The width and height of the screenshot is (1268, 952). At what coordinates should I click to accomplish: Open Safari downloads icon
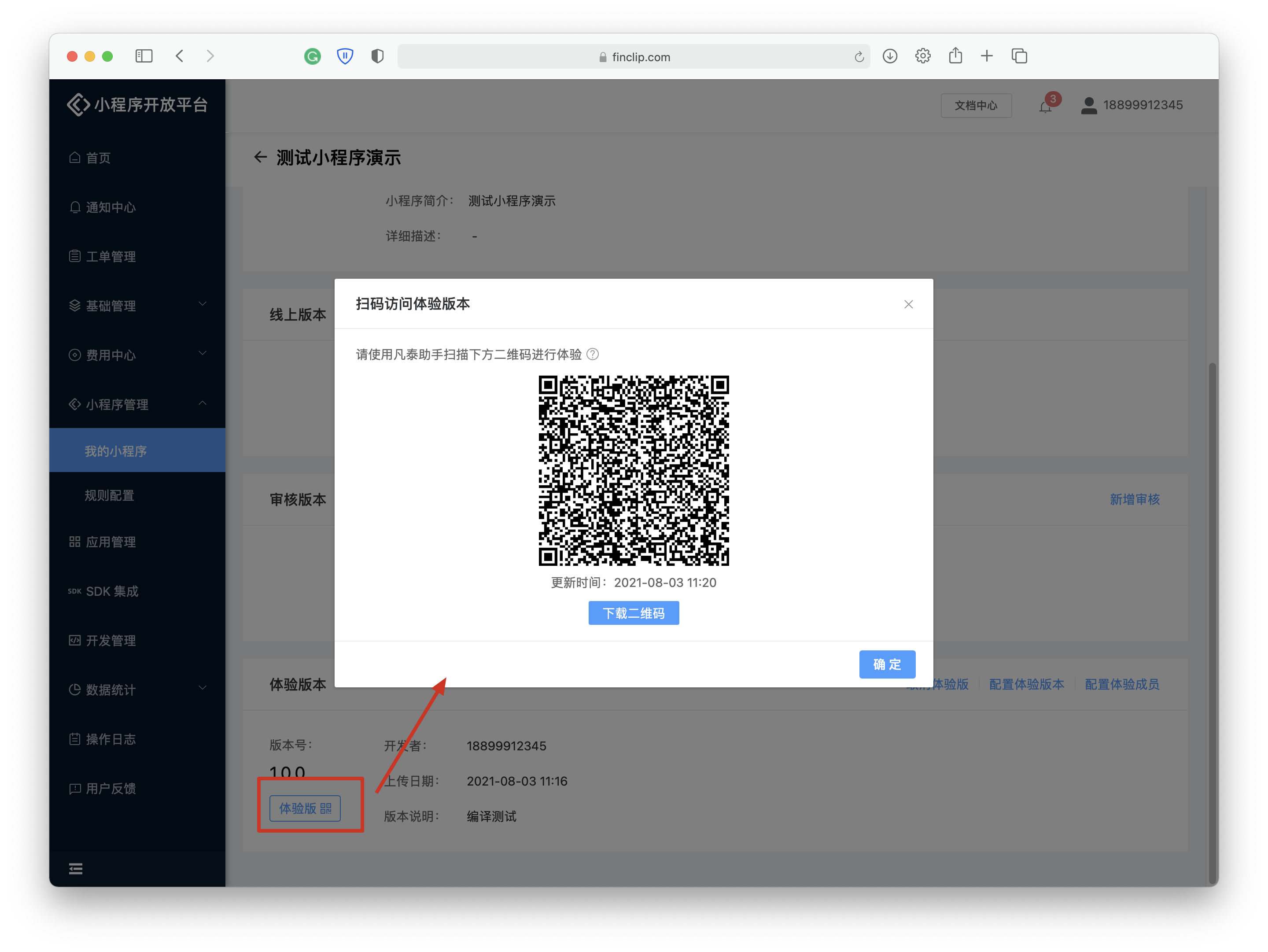pyautogui.click(x=890, y=56)
